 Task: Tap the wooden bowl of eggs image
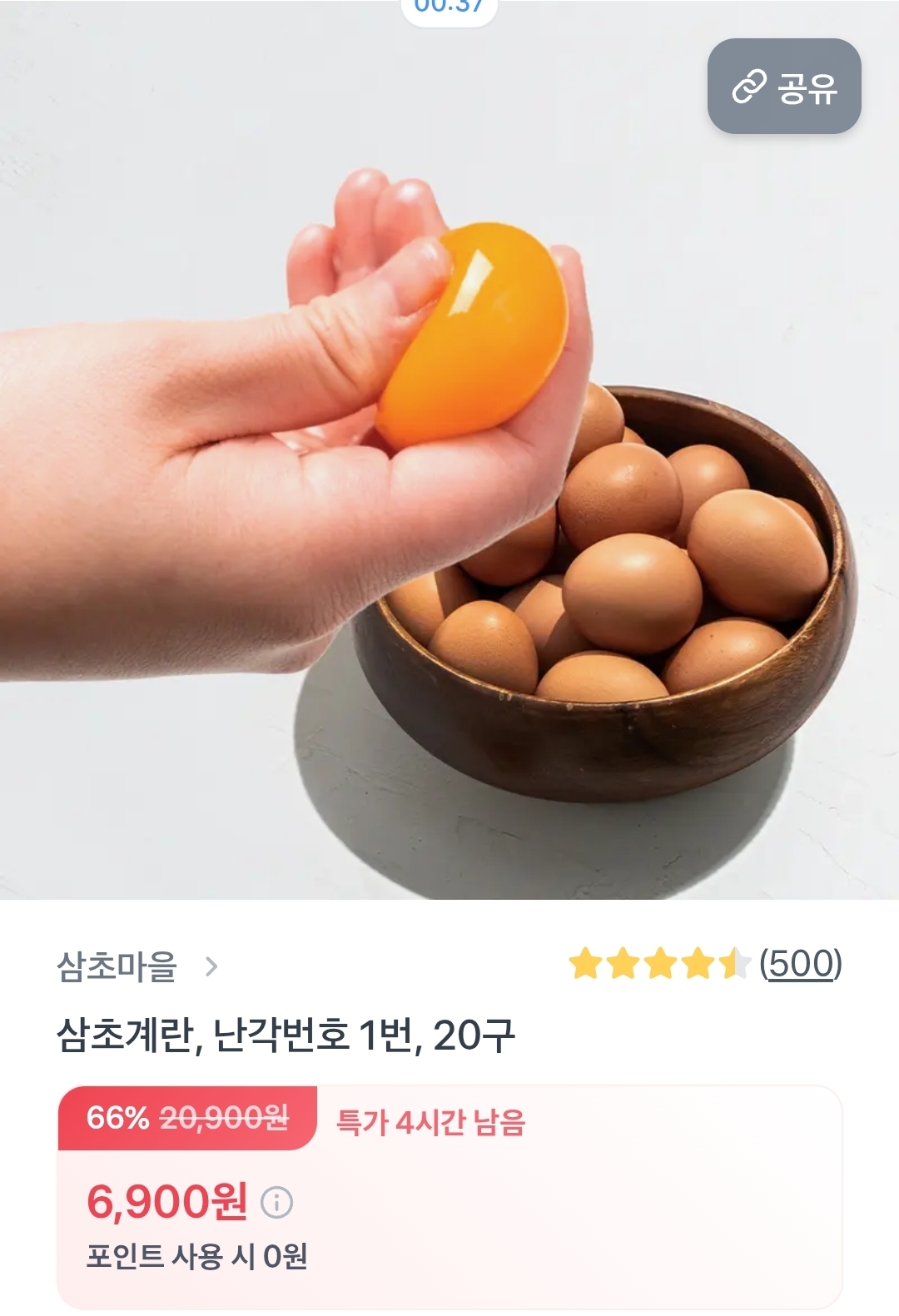tap(603, 591)
